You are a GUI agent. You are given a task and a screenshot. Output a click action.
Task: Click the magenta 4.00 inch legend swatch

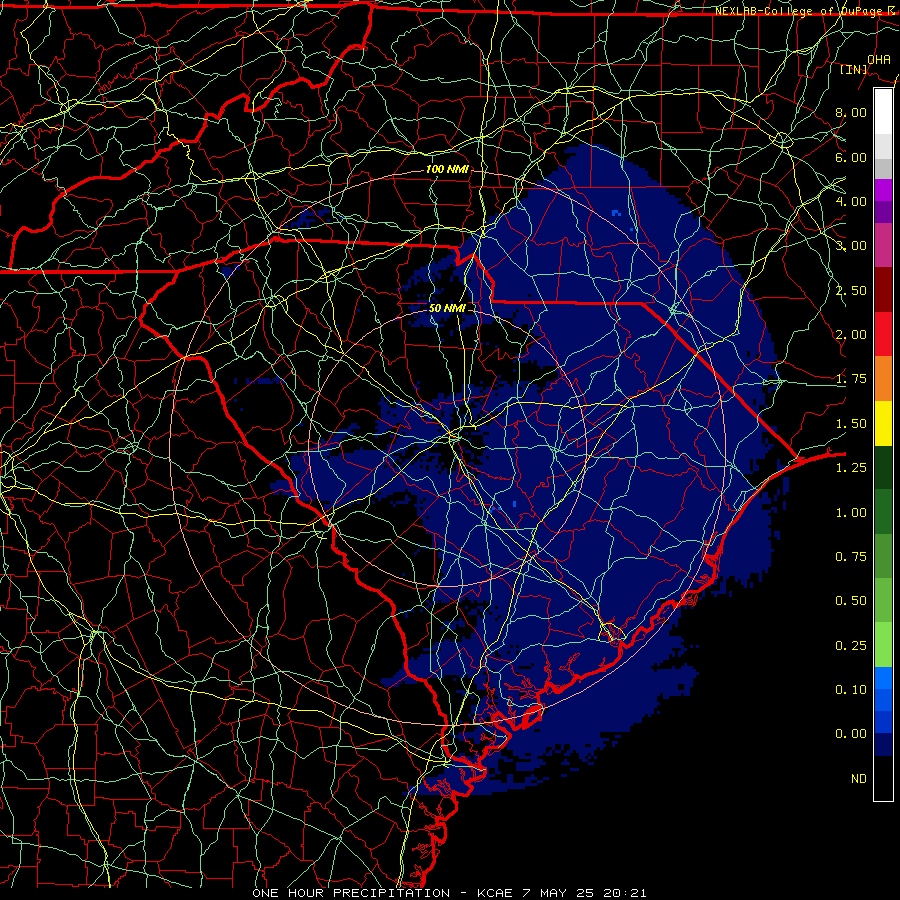pyautogui.click(x=883, y=190)
